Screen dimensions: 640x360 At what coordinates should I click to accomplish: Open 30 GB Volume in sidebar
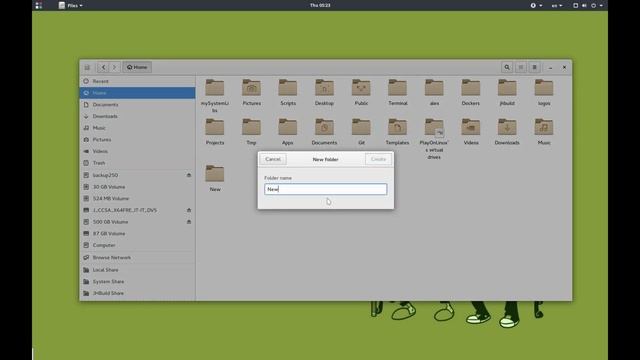(137, 187)
